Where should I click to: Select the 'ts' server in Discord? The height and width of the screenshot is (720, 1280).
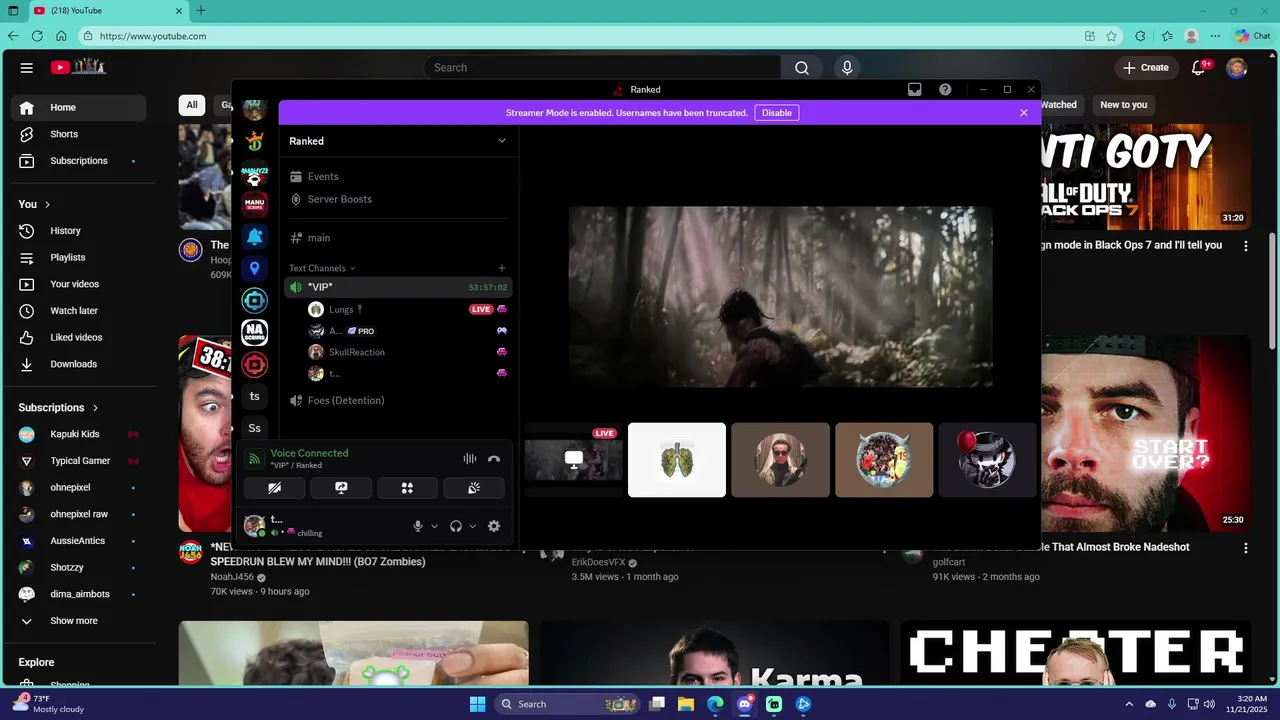point(254,396)
